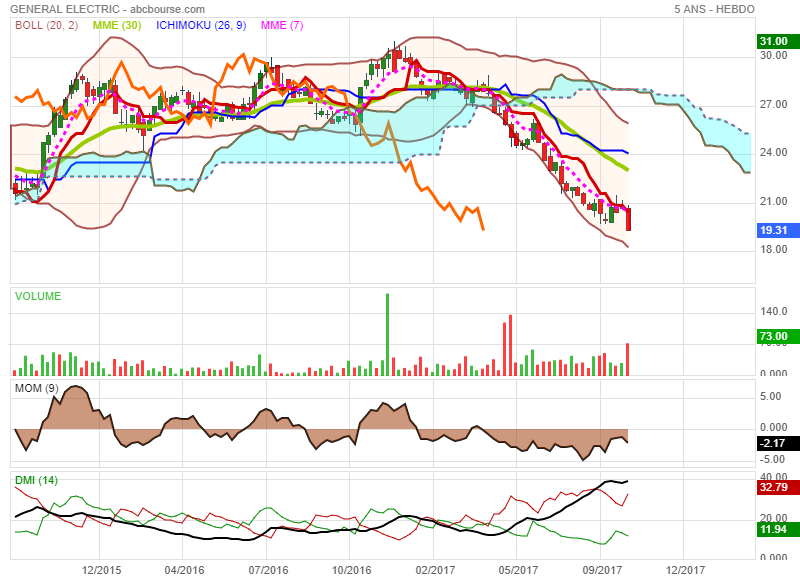Select the MME (30) legend label
800x580 pixels.
click(117, 25)
